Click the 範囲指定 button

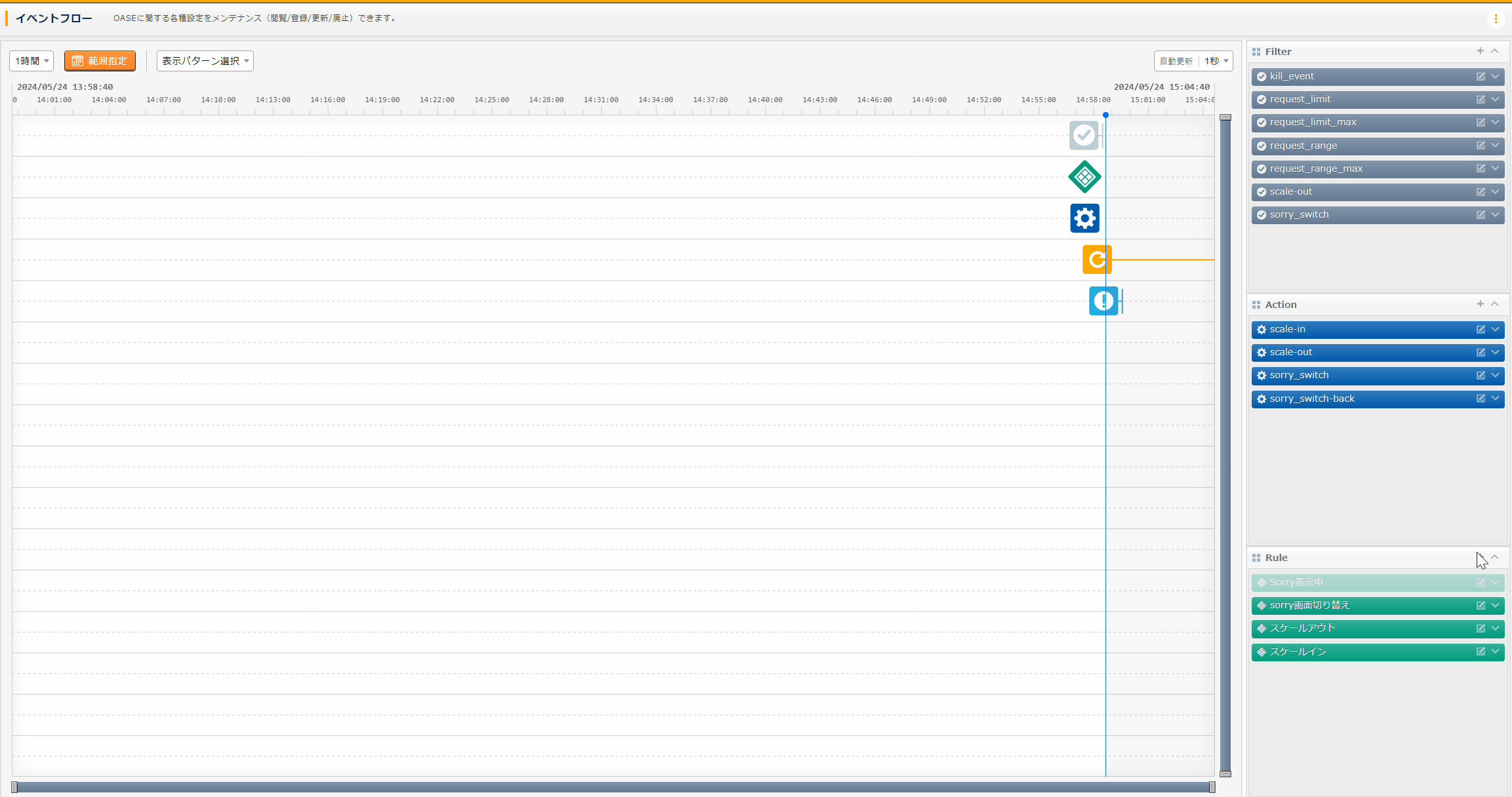[100, 61]
